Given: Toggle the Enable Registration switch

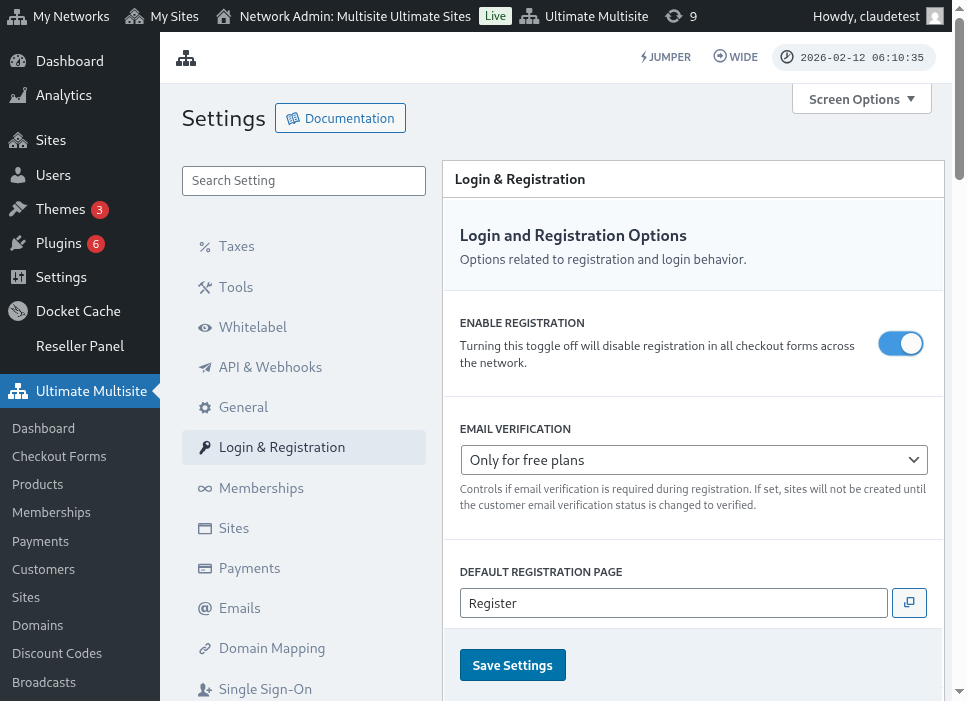Looking at the screenshot, I should click(900, 344).
